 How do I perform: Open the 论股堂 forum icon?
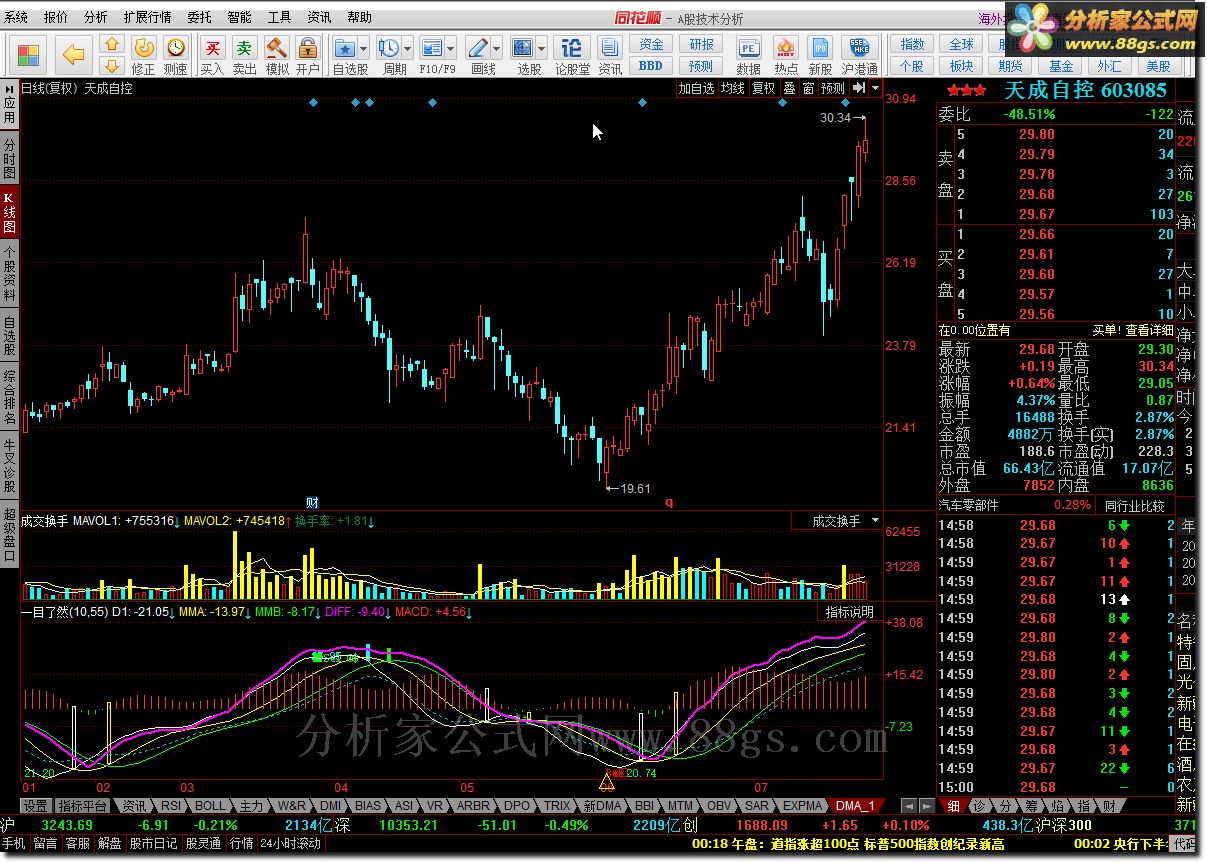(572, 56)
